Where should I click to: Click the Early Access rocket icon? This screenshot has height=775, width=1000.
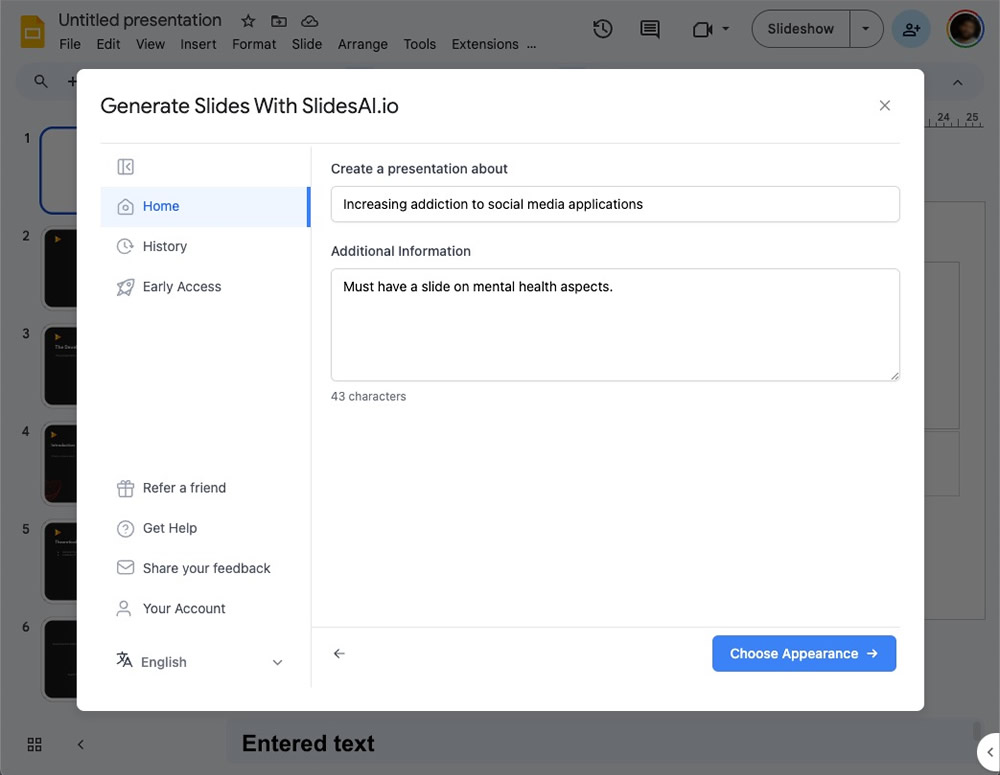[126, 287]
